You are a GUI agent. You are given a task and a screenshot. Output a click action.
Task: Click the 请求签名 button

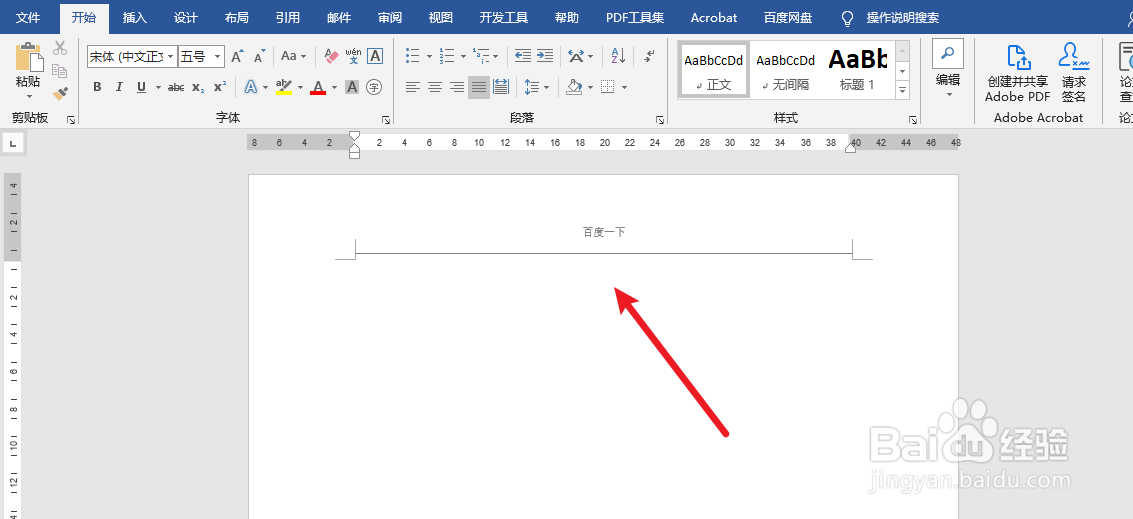pyautogui.click(x=1074, y=72)
